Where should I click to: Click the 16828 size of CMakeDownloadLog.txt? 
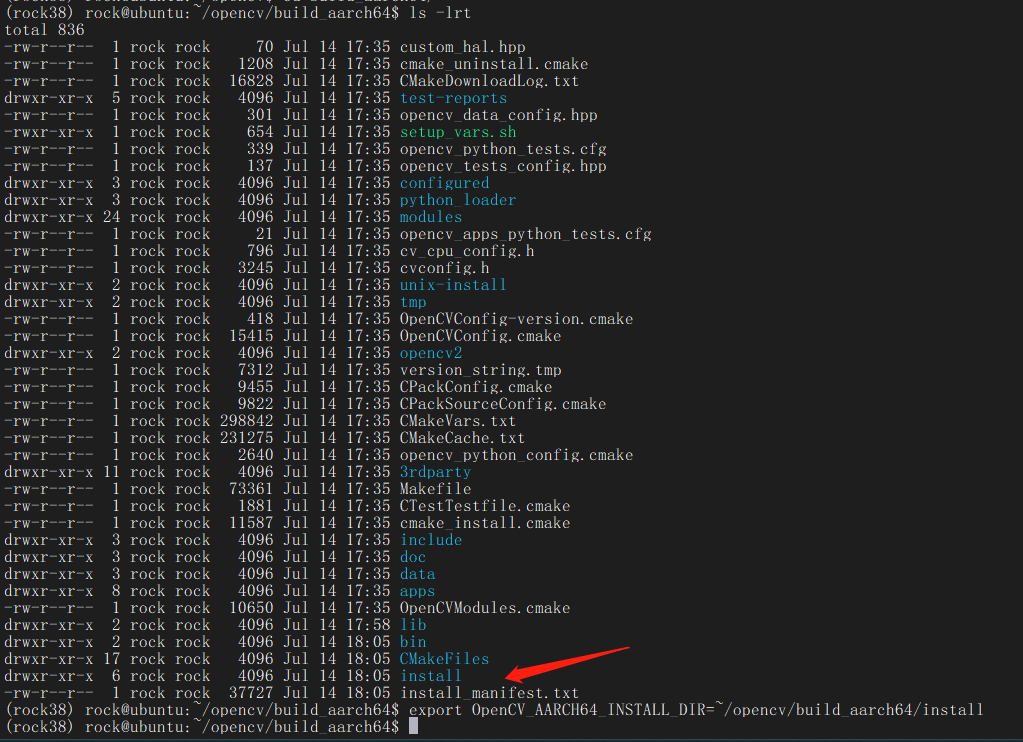[251, 81]
